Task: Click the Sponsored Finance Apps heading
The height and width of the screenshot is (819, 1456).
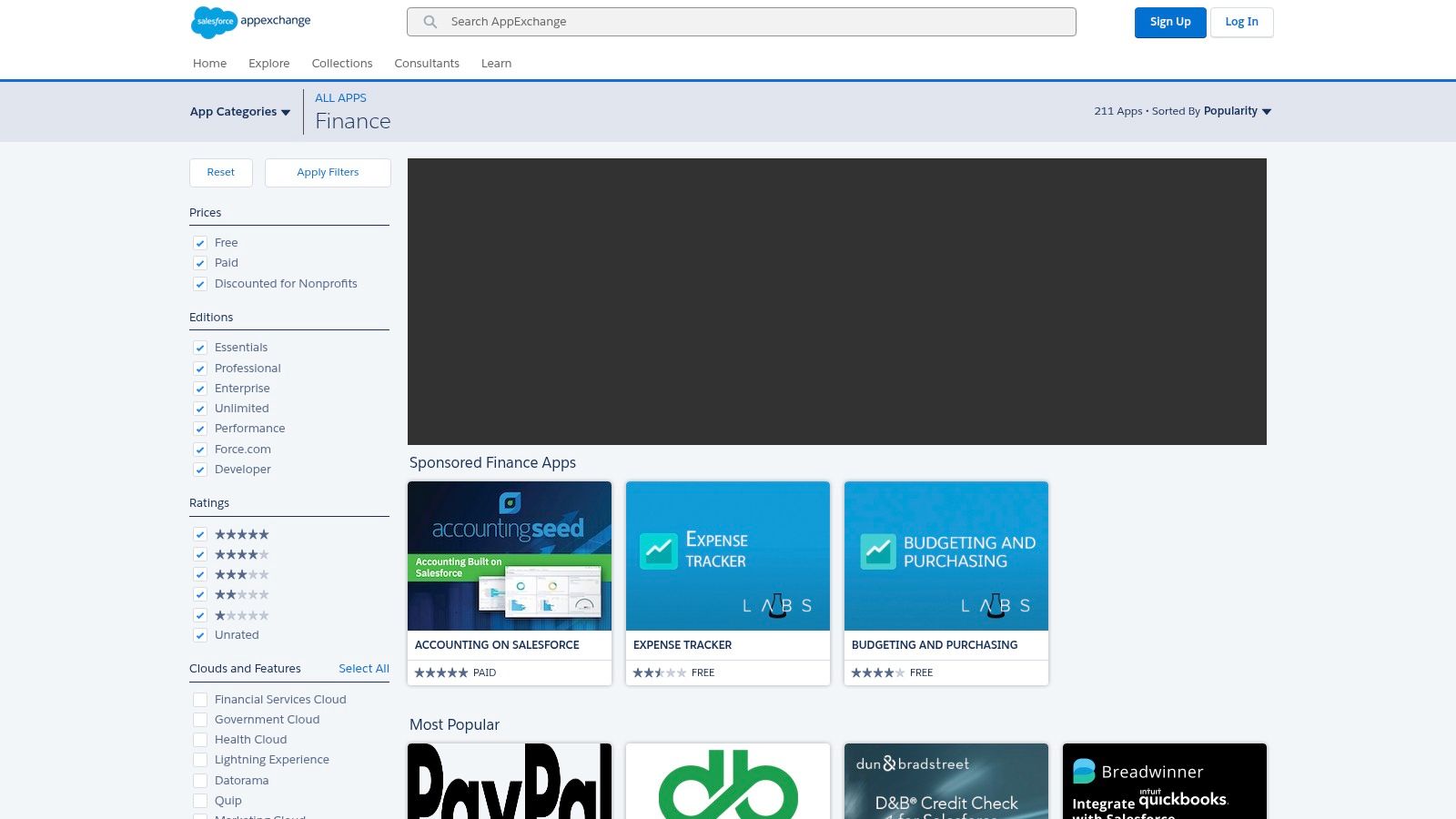Action: [492, 463]
